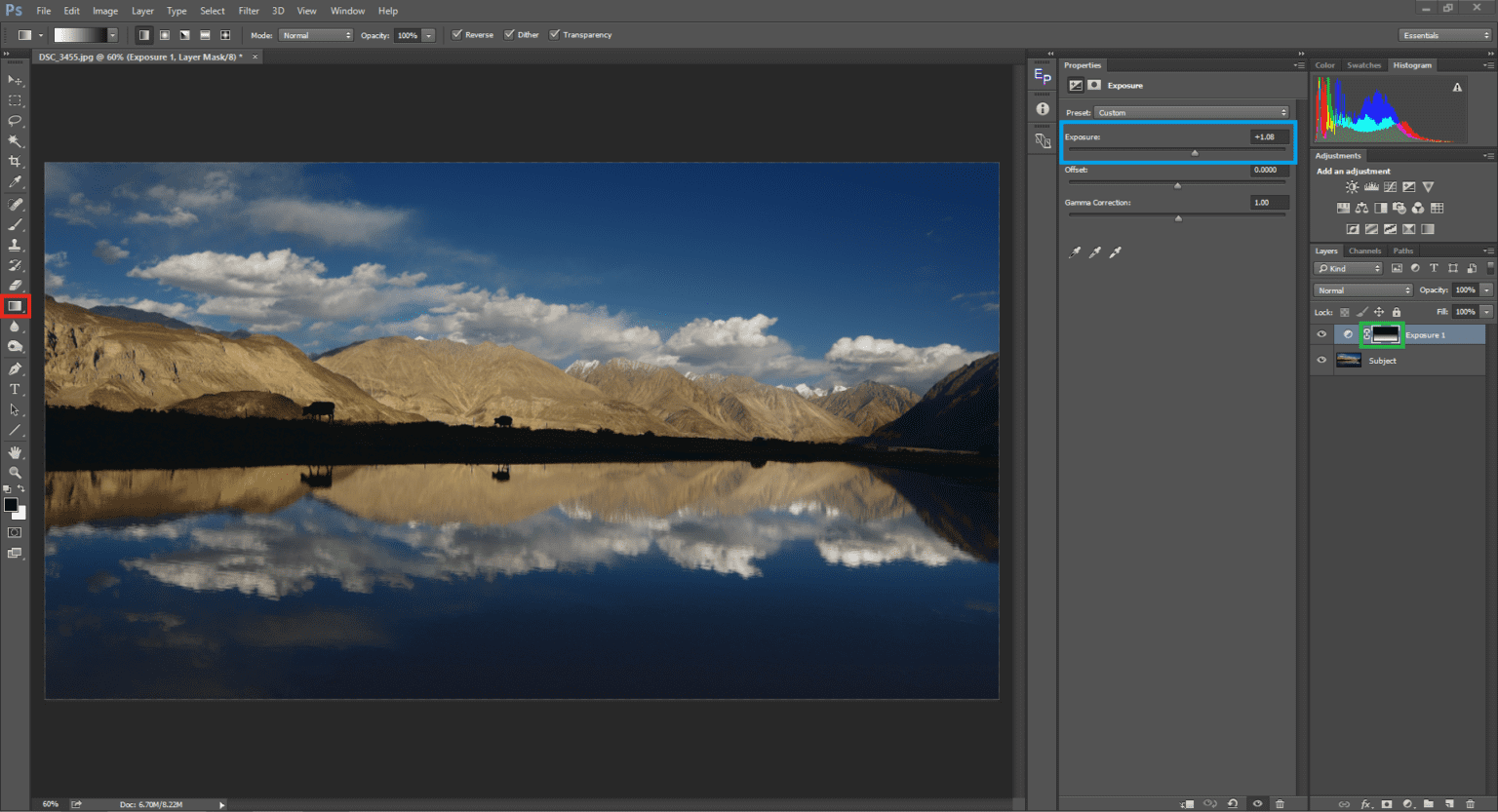
Task: Select the Clone Stamp tool
Action: pyautogui.click(x=15, y=245)
